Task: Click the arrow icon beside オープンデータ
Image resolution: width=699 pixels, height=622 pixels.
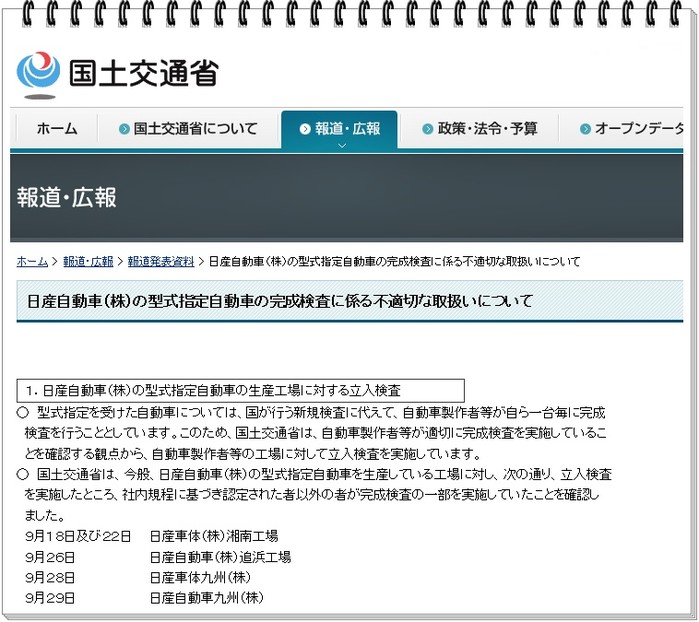Action: [585, 129]
